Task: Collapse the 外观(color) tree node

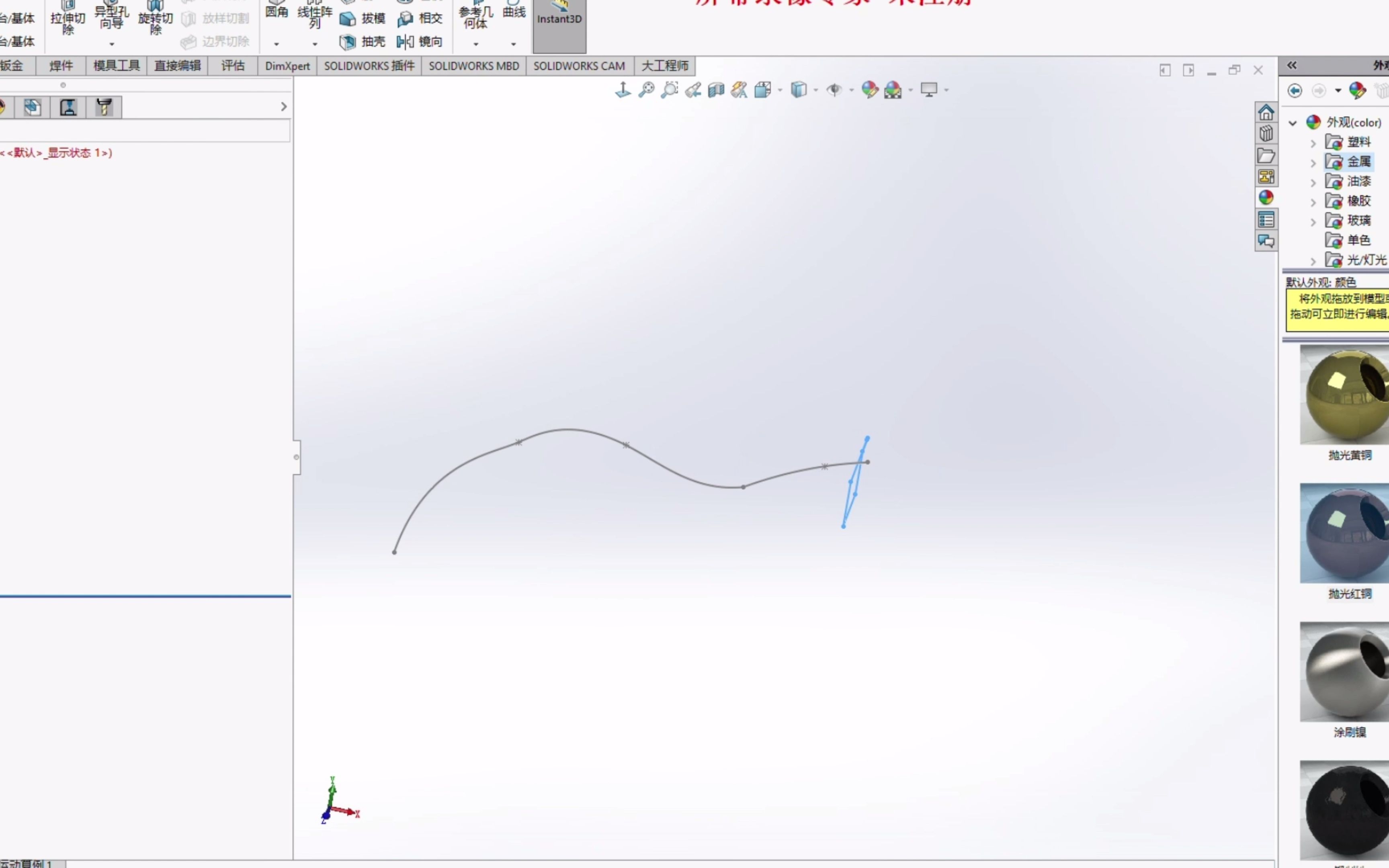Action: (1293, 123)
